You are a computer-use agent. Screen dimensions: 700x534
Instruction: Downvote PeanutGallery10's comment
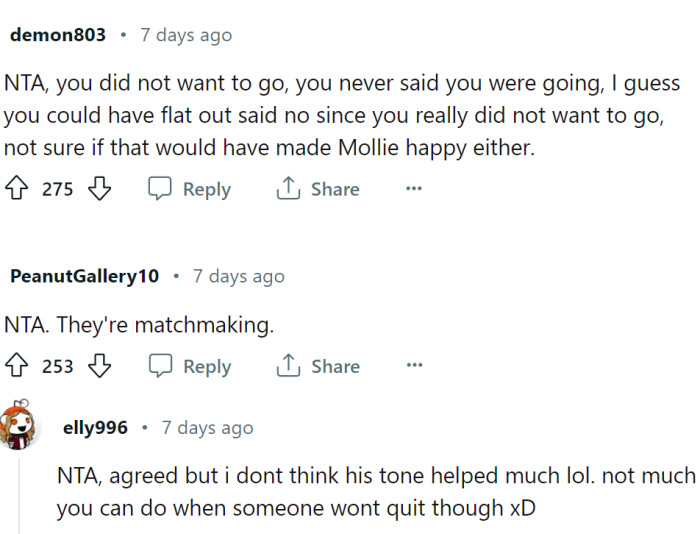pyautogui.click(x=98, y=366)
